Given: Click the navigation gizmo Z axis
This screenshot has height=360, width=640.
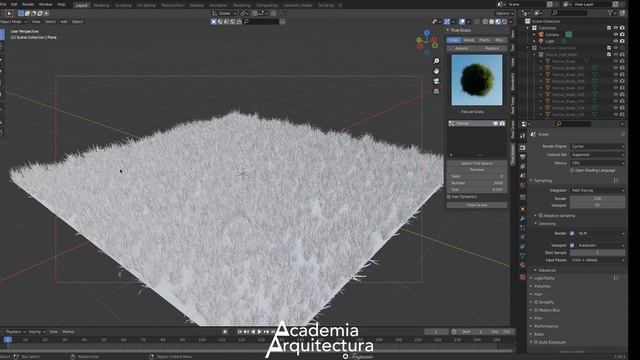Looking at the screenshot, I should click(427, 33).
